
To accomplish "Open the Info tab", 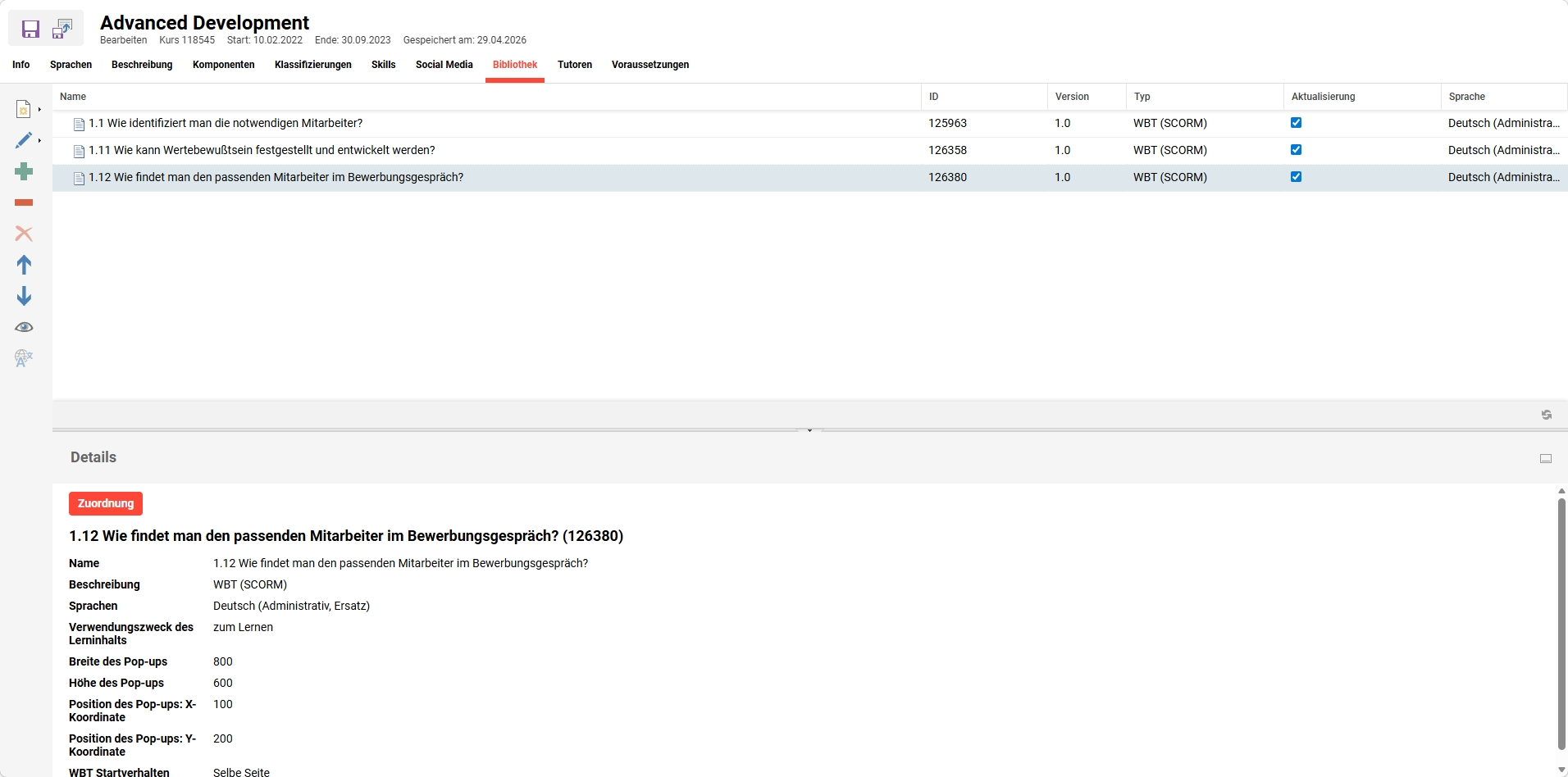I will point(21,65).
